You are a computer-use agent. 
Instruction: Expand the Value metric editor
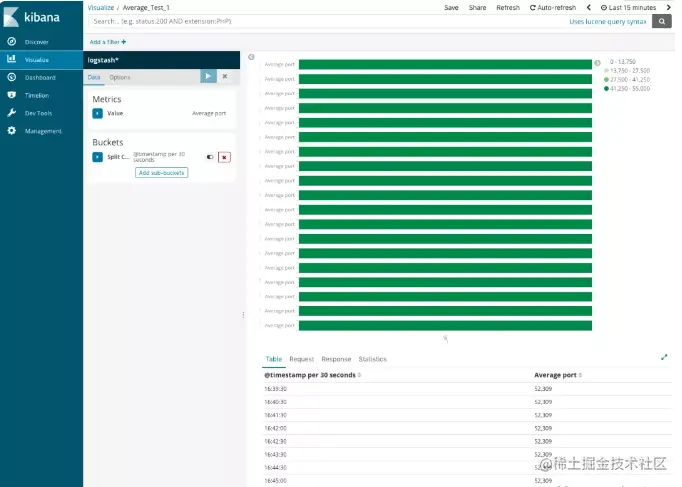97,113
